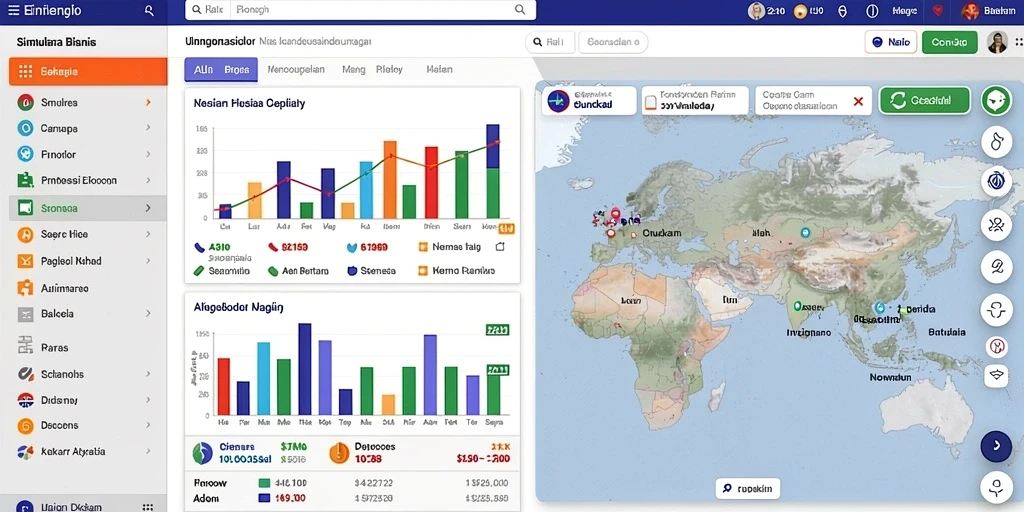Open the Pagleol Kshad envelope icon

pos(25,261)
